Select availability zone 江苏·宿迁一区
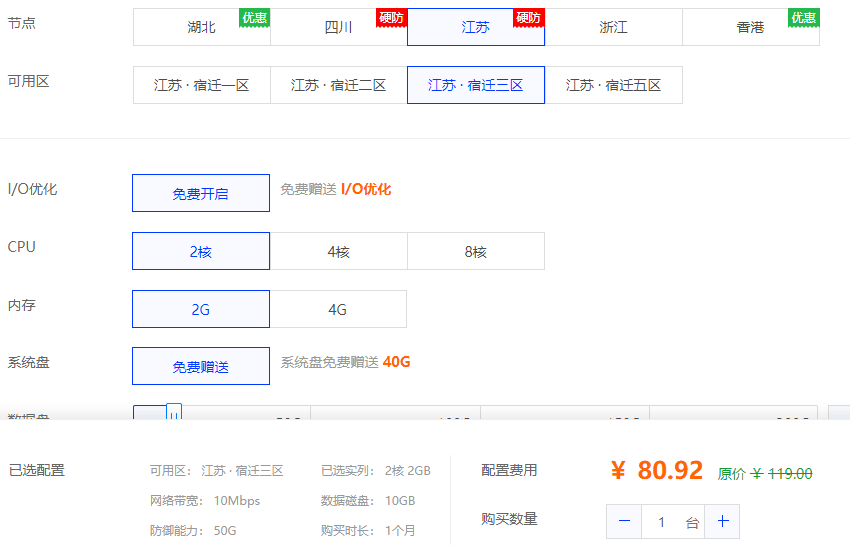The width and height of the screenshot is (850, 550). [202, 85]
